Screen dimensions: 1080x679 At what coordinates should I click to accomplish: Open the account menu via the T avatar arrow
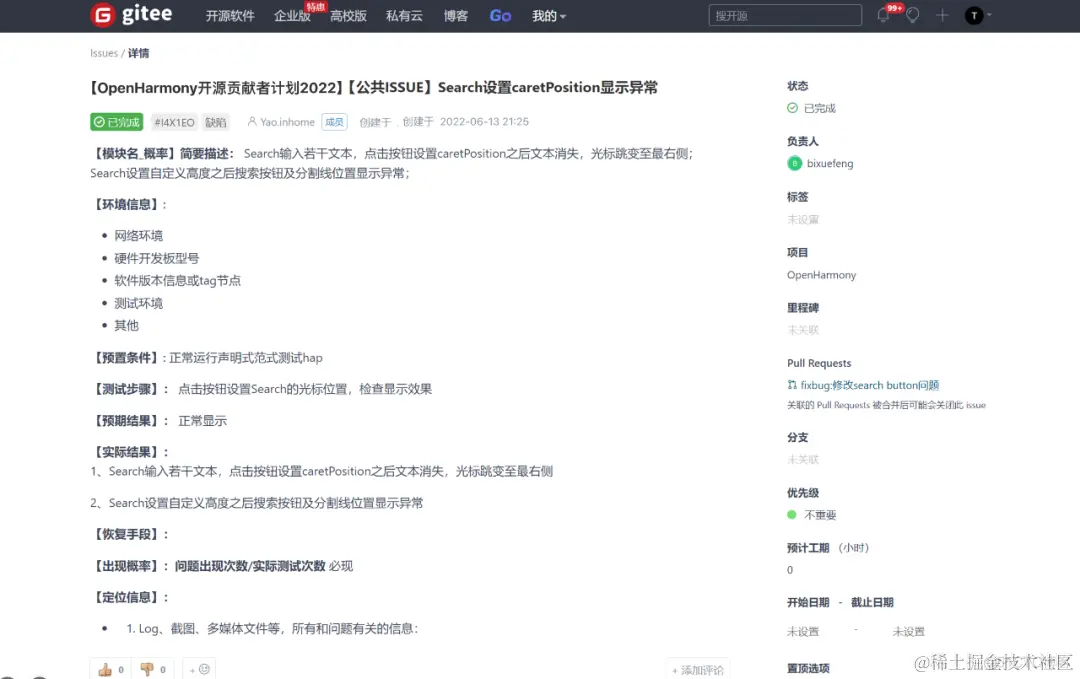pos(988,15)
